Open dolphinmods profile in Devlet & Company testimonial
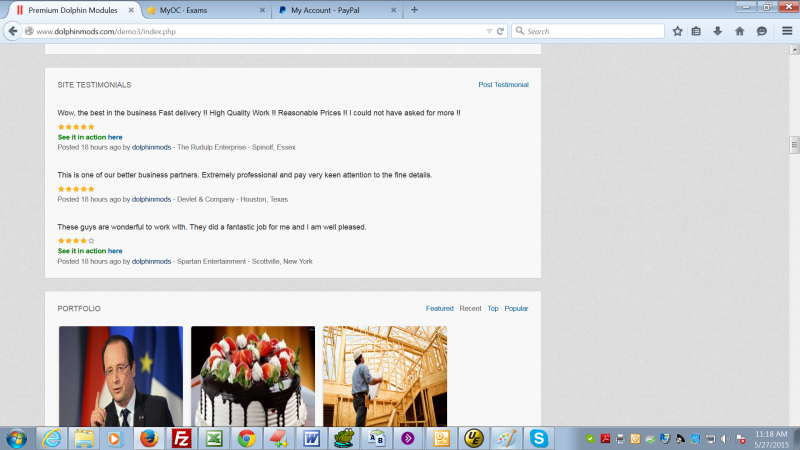Image resolution: width=800 pixels, height=450 pixels. click(152, 199)
